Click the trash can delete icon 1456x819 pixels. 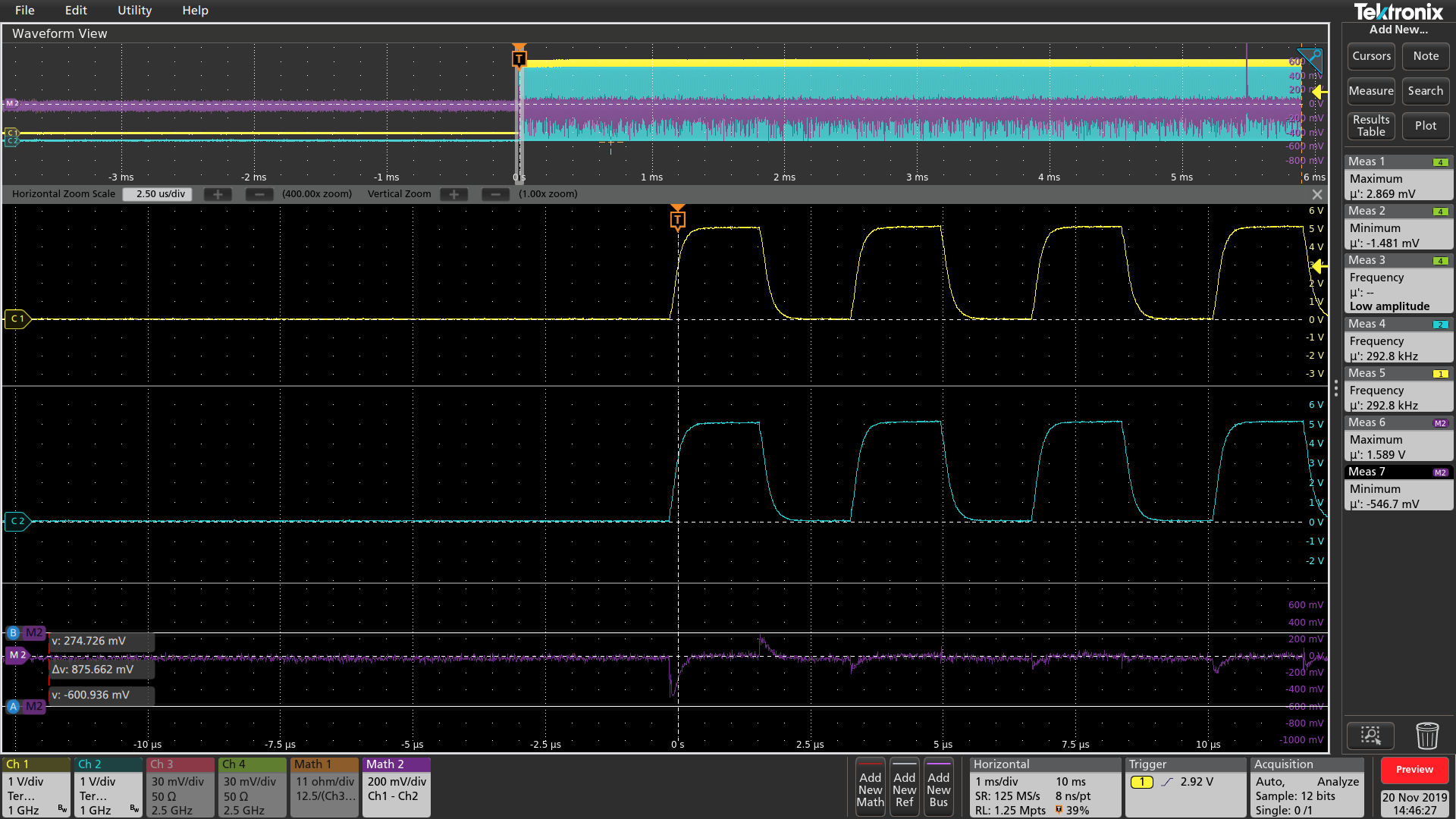1426,736
